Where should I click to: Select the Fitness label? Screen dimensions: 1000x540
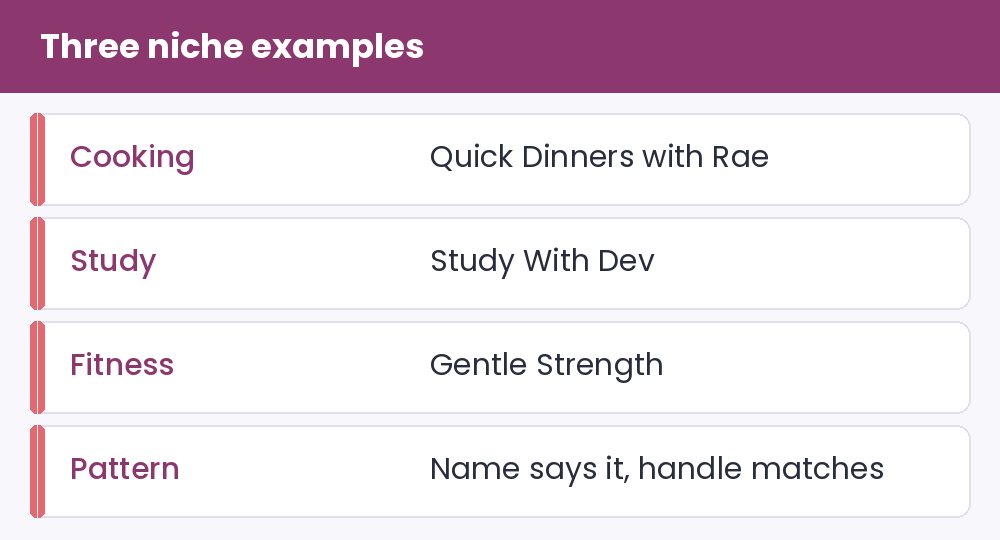[x=122, y=365]
